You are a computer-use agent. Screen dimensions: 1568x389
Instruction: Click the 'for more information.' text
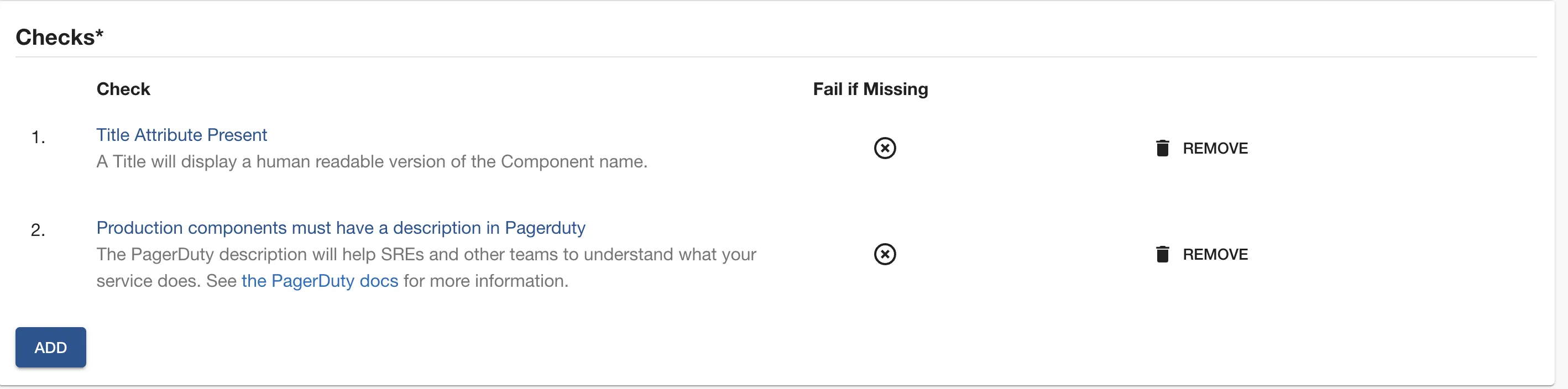(x=485, y=281)
